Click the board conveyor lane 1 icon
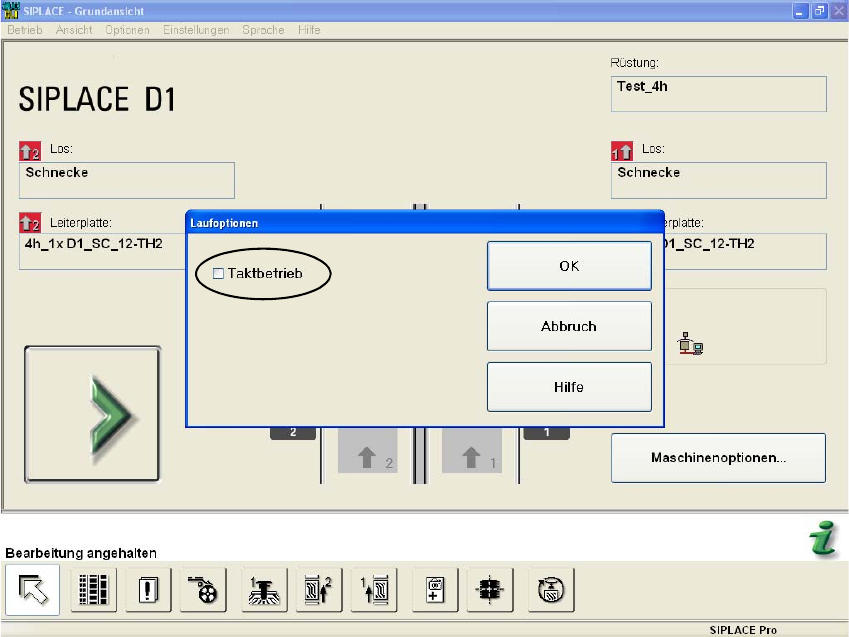 pyautogui.click(x=374, y=590)
